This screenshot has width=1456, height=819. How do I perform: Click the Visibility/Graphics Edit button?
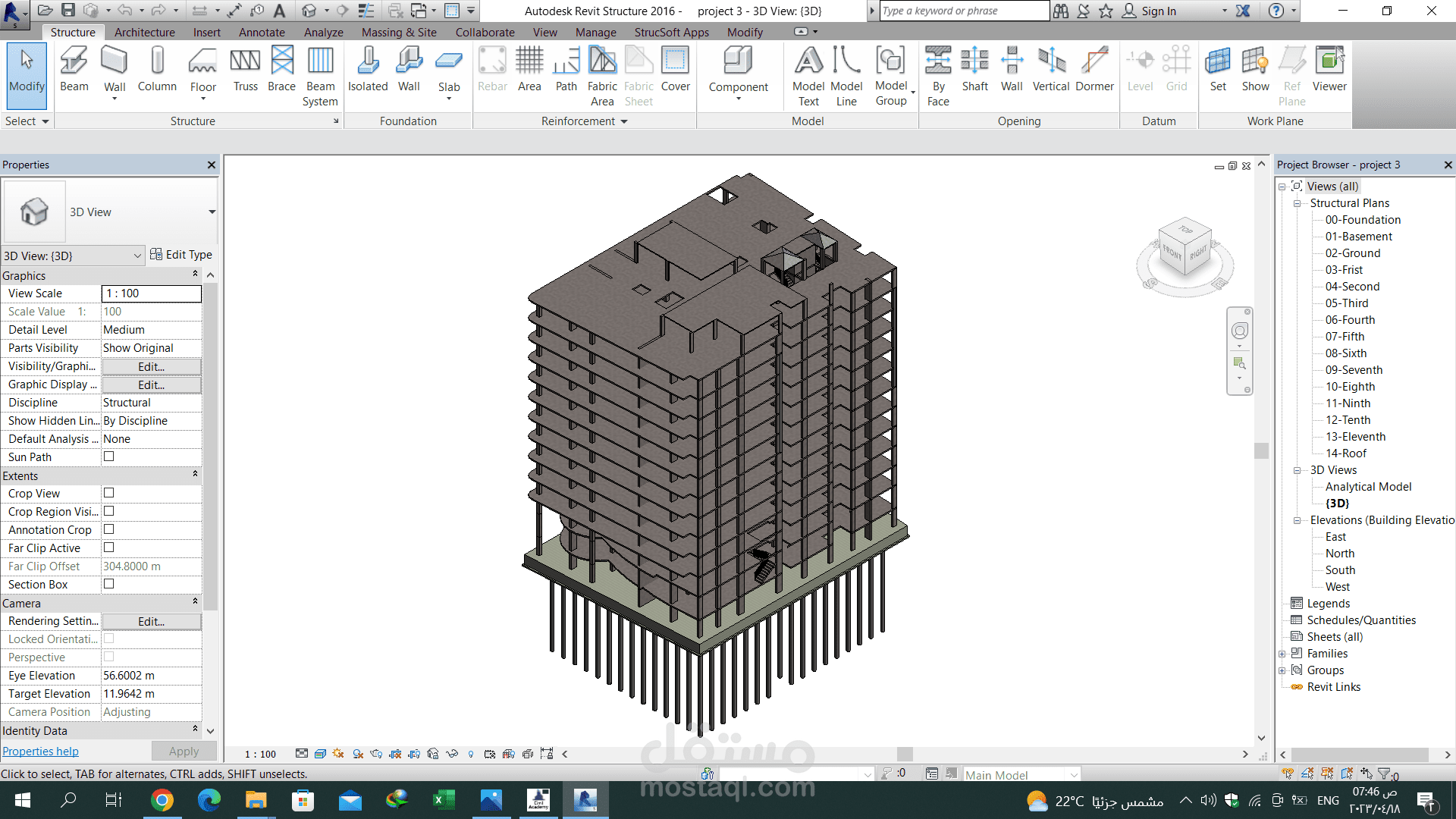tap(151, 366)
